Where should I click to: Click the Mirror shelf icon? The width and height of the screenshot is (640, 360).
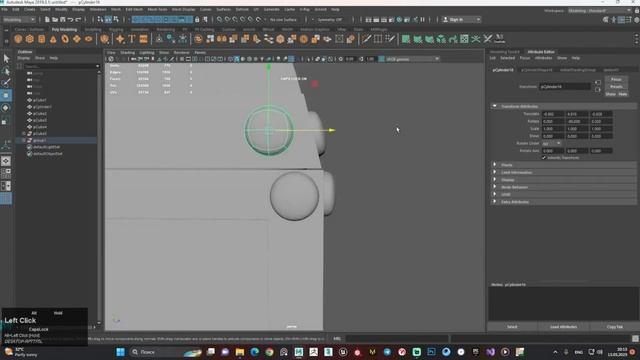point(222,39)
